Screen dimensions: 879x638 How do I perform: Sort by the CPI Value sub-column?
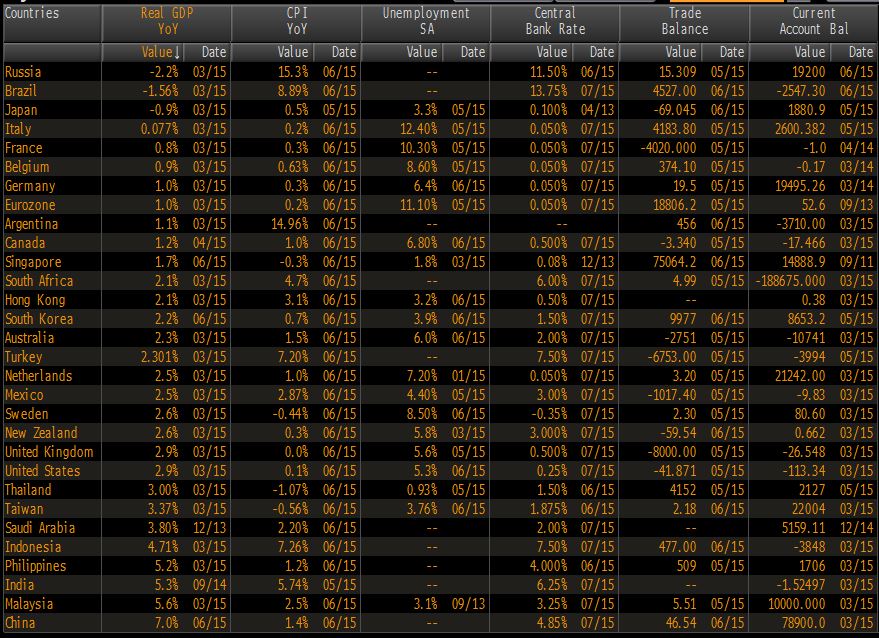click(292, 52)
